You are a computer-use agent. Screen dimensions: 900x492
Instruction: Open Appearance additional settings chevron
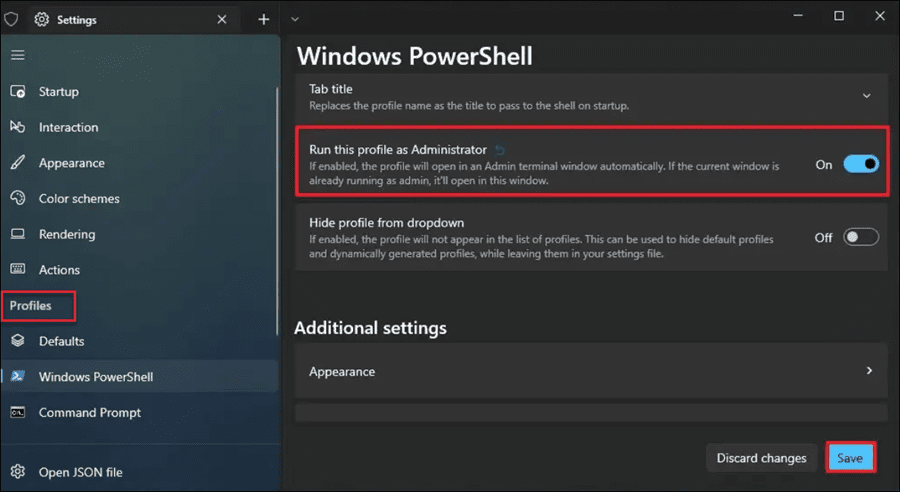(x=869, y=371)
